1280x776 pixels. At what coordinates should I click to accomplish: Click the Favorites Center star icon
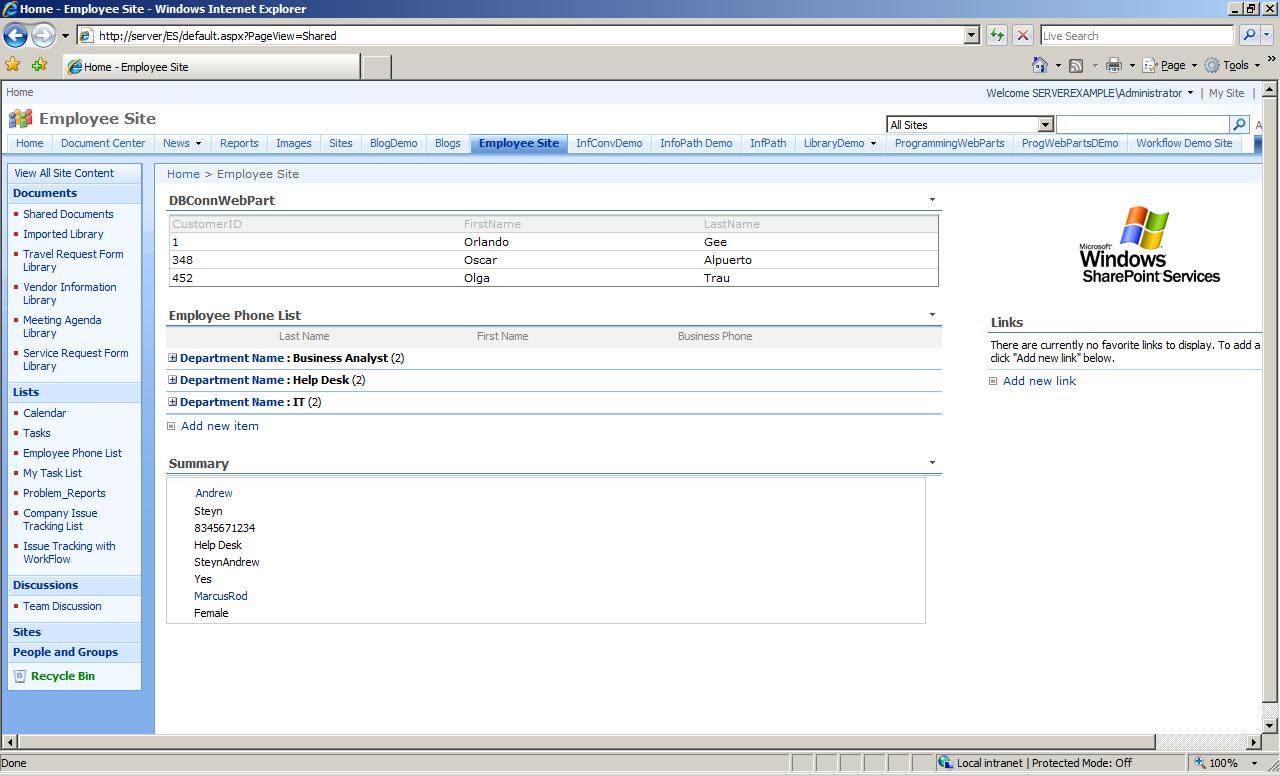click(x=13, y=65)
